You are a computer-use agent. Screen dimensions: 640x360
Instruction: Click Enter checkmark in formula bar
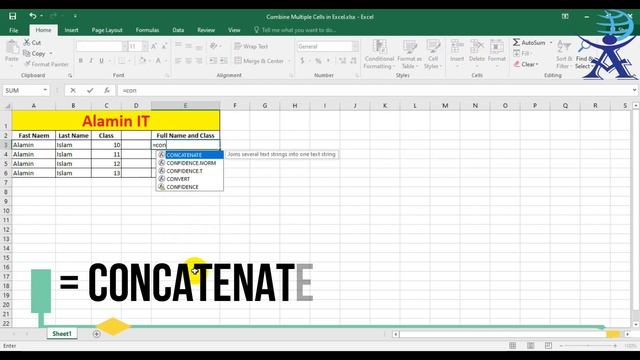tap(90, 90)
